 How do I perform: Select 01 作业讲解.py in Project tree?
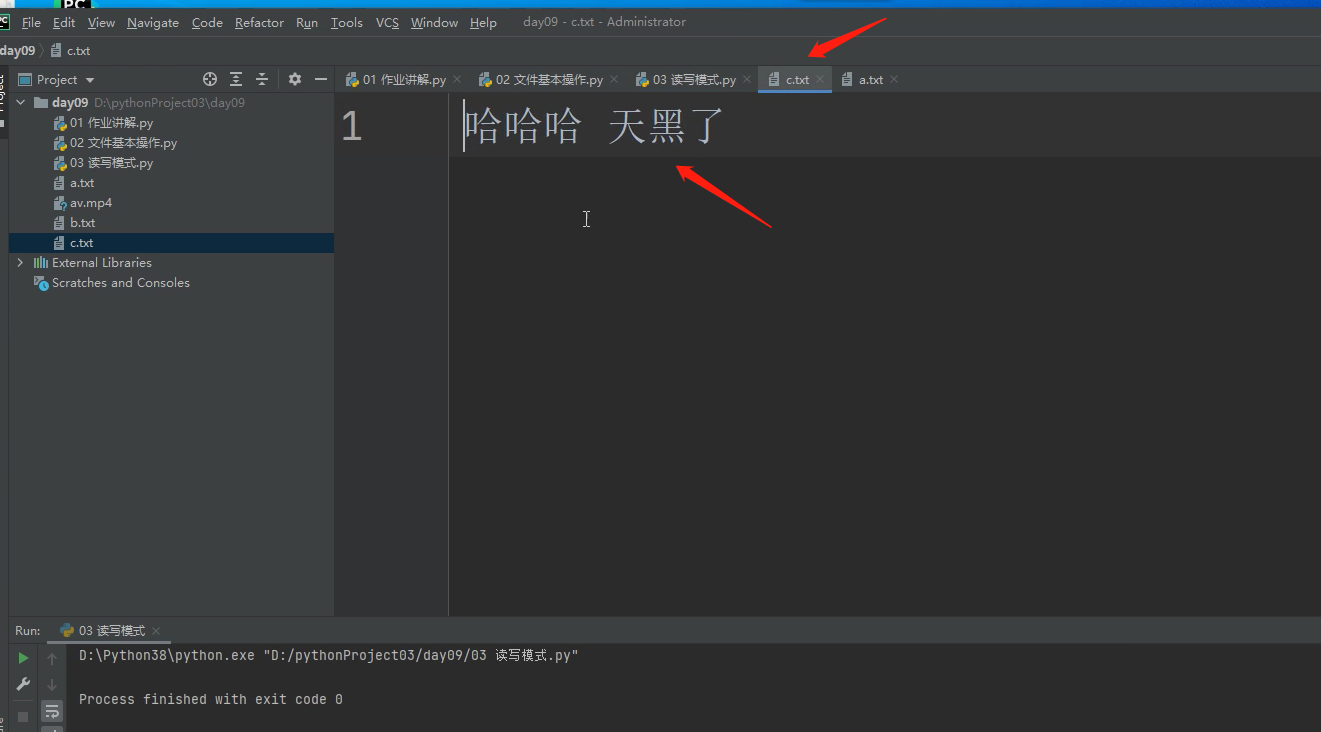pyautogui.click(x=111, y=122)
